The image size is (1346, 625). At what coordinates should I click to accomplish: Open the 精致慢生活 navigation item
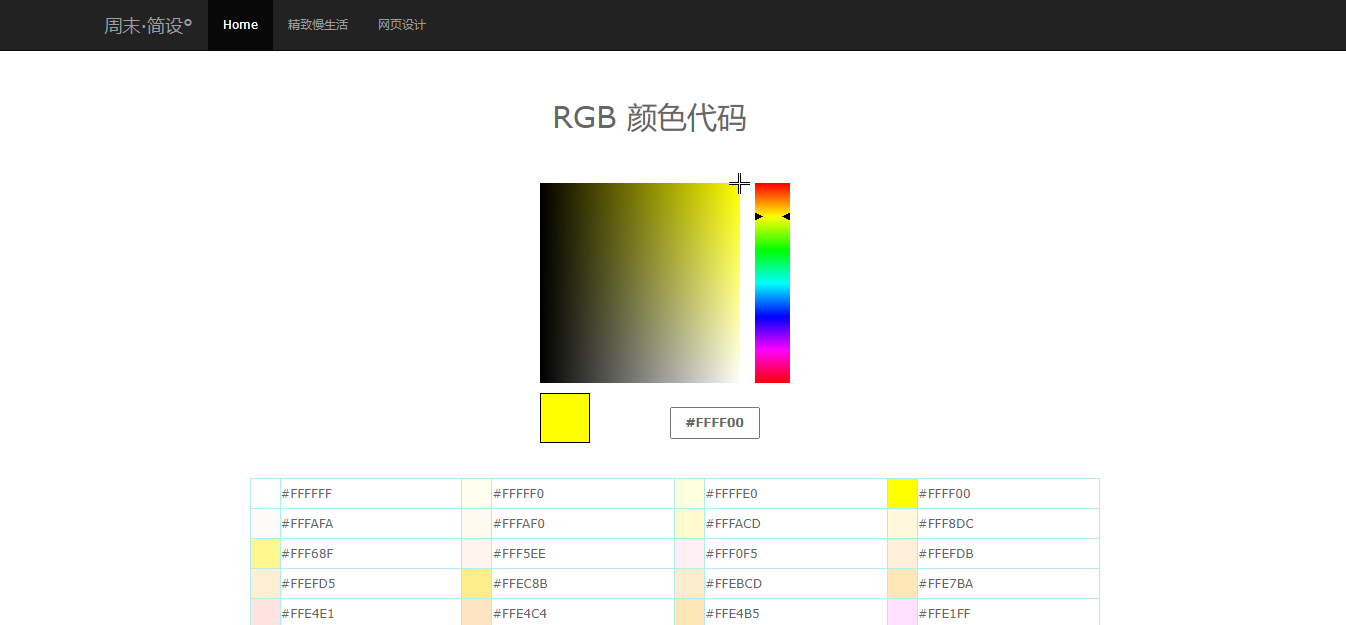318,25
